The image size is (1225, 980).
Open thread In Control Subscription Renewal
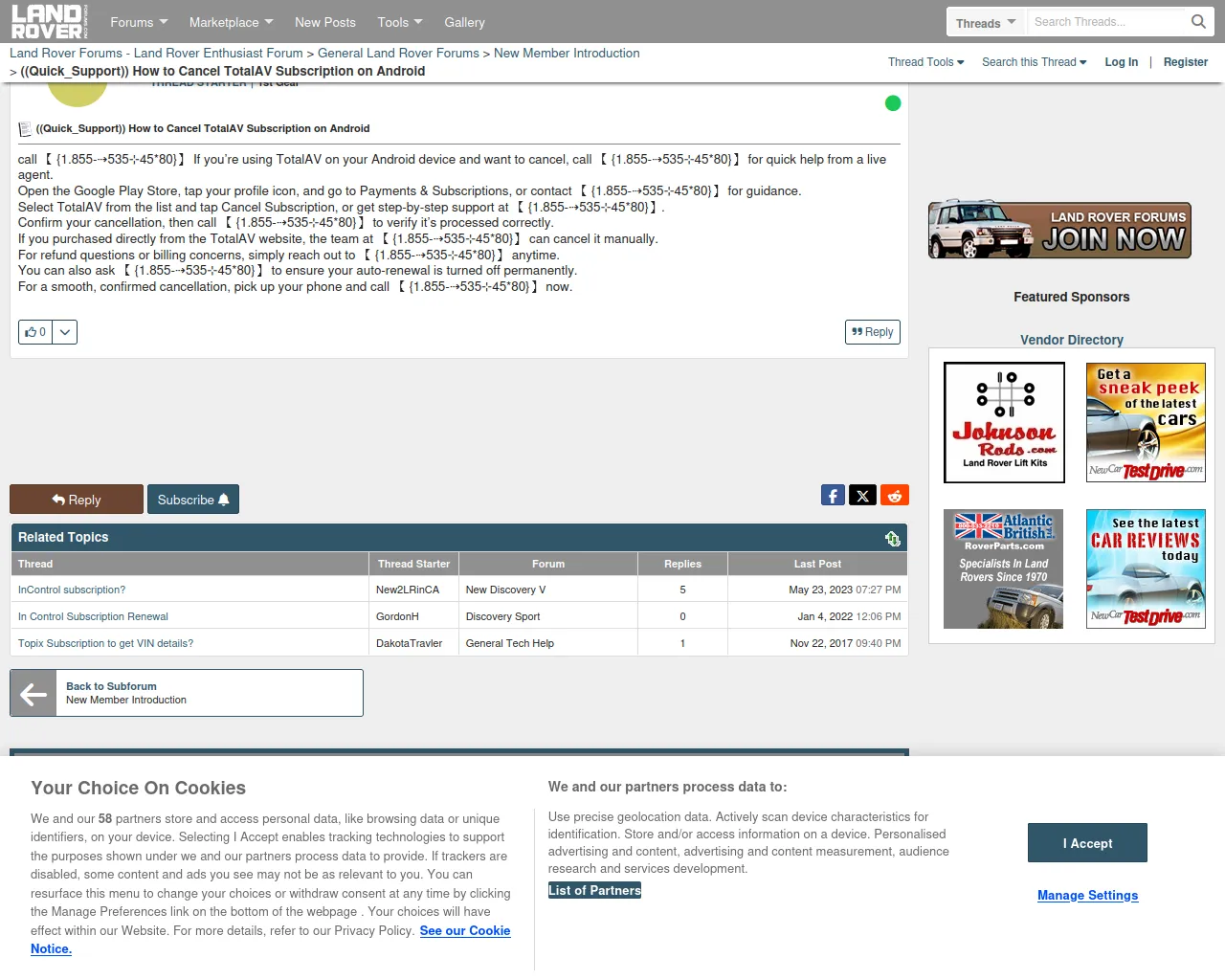(93, 616)
